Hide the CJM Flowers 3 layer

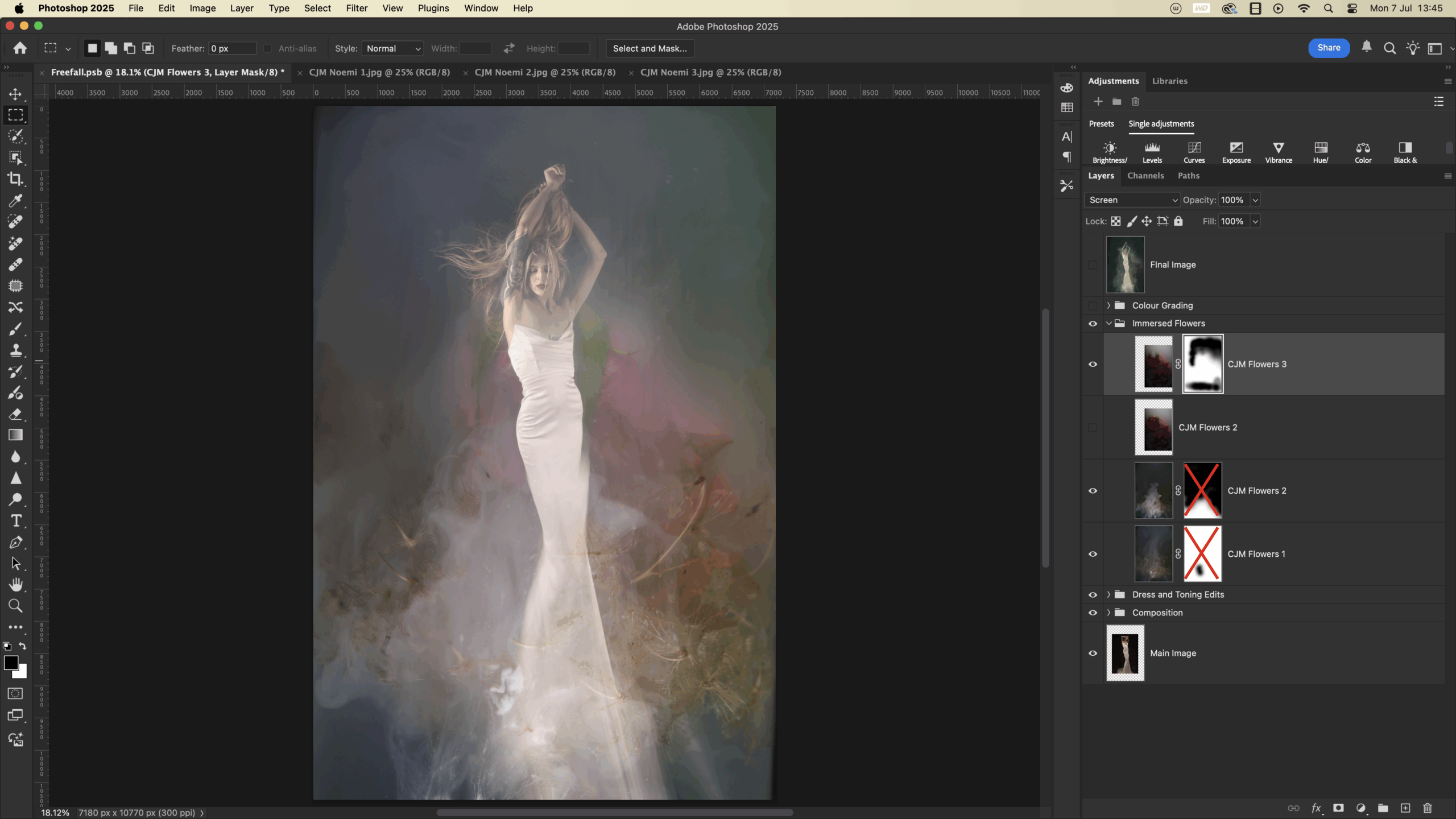(x=1093, y=365)
